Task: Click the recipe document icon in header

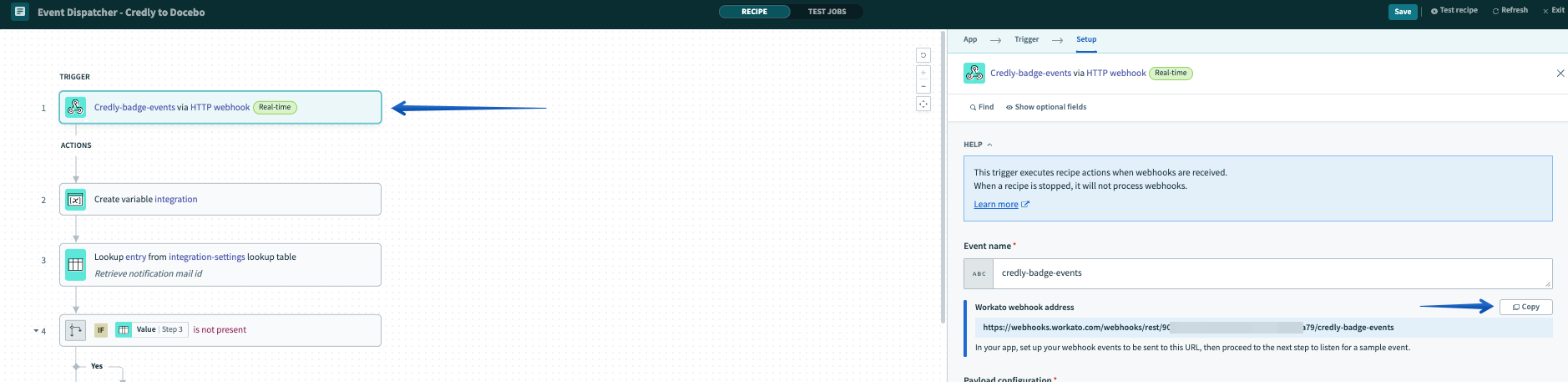Action: coord(20,12)
